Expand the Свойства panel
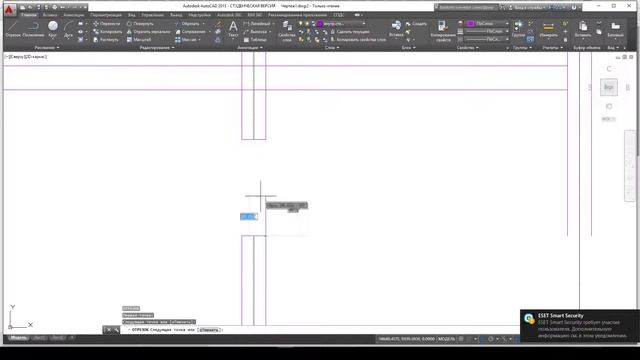The image size is (640, 360). click(467, 48)
